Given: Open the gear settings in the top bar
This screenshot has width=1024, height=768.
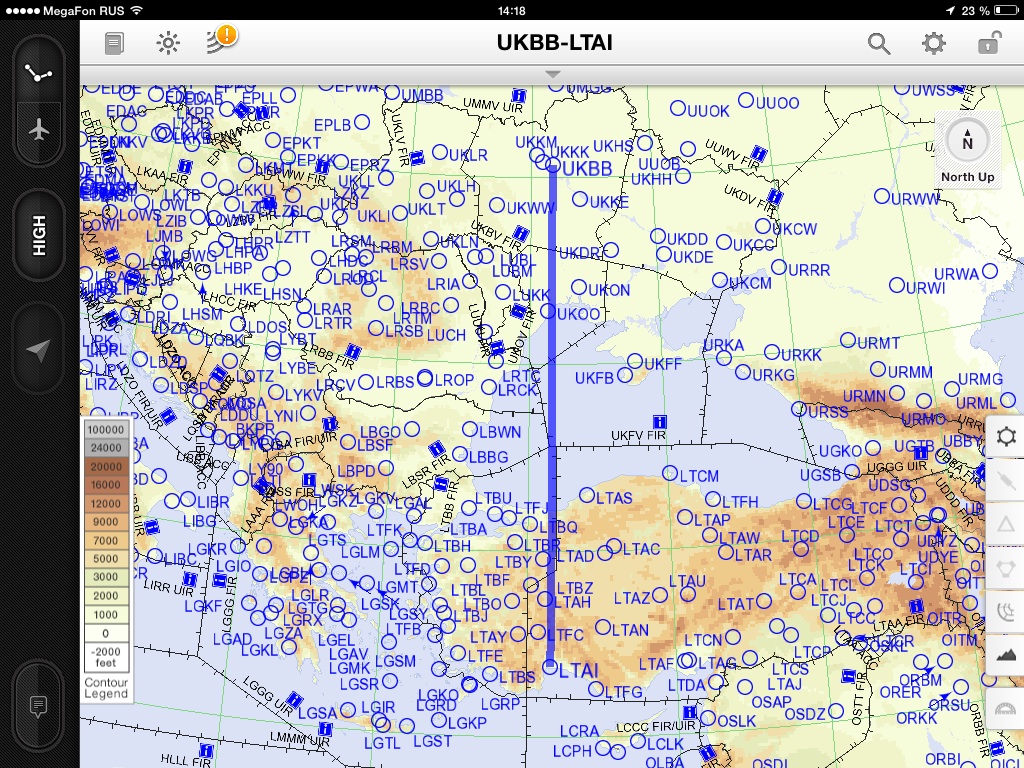Looking at the screenshot, I should 933,43.
